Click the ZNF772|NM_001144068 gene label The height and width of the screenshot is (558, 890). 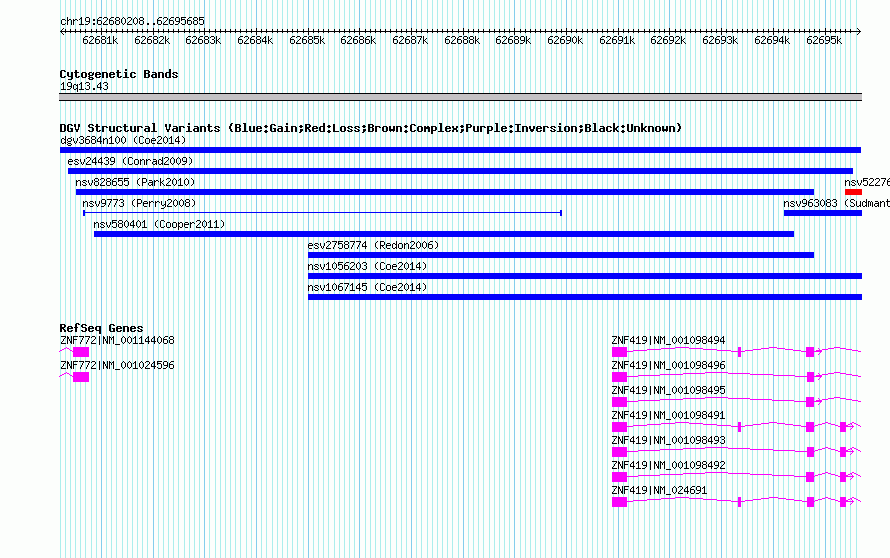click(117, 340)
